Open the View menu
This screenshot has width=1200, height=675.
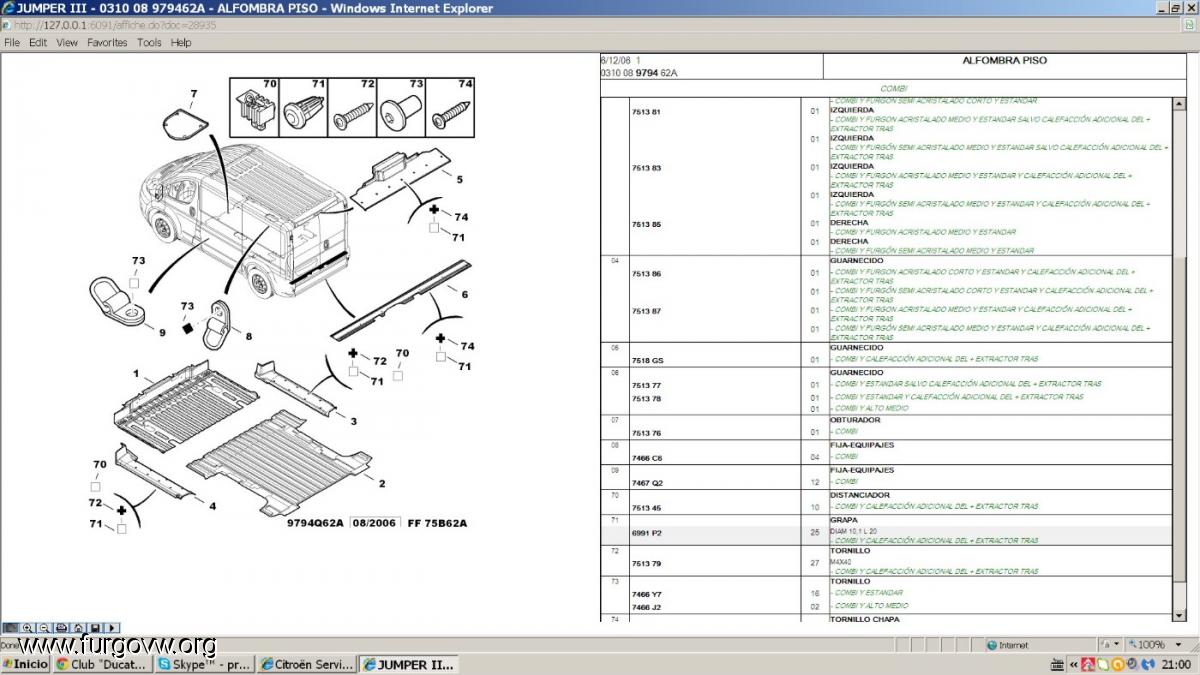[67, 43]
